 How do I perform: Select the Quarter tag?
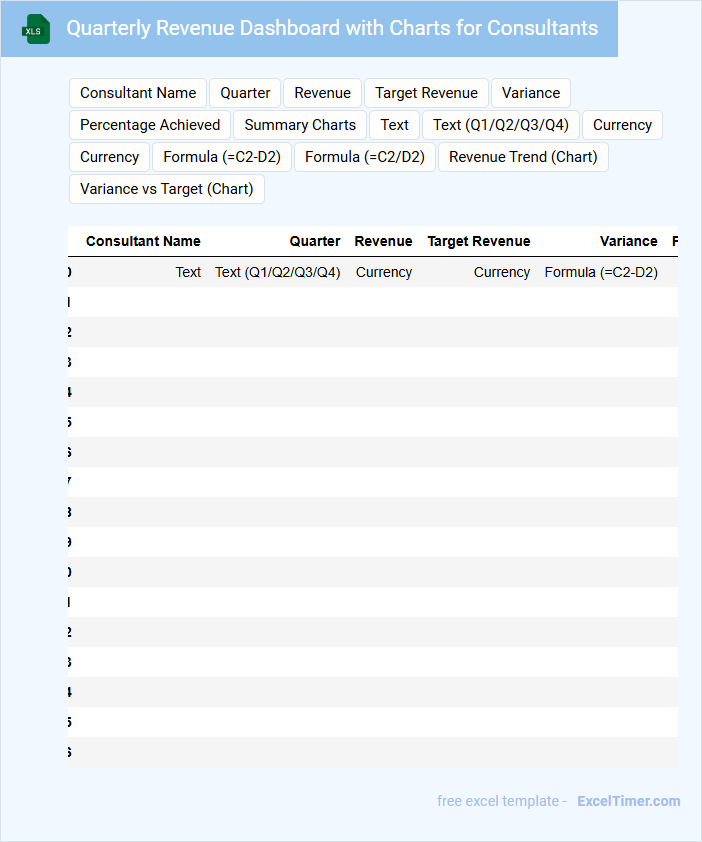245,93
